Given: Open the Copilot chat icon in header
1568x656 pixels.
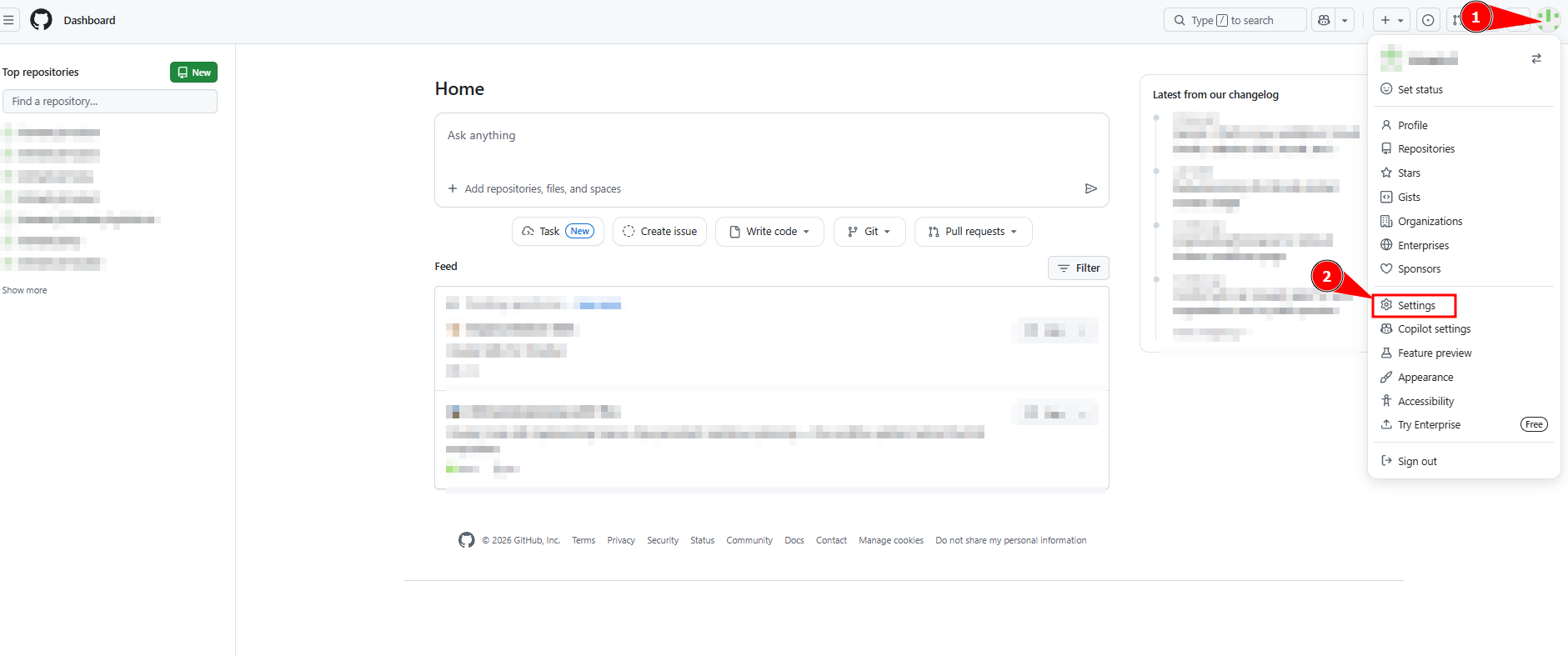Looking at the screenshot, I should (1324, 20).
